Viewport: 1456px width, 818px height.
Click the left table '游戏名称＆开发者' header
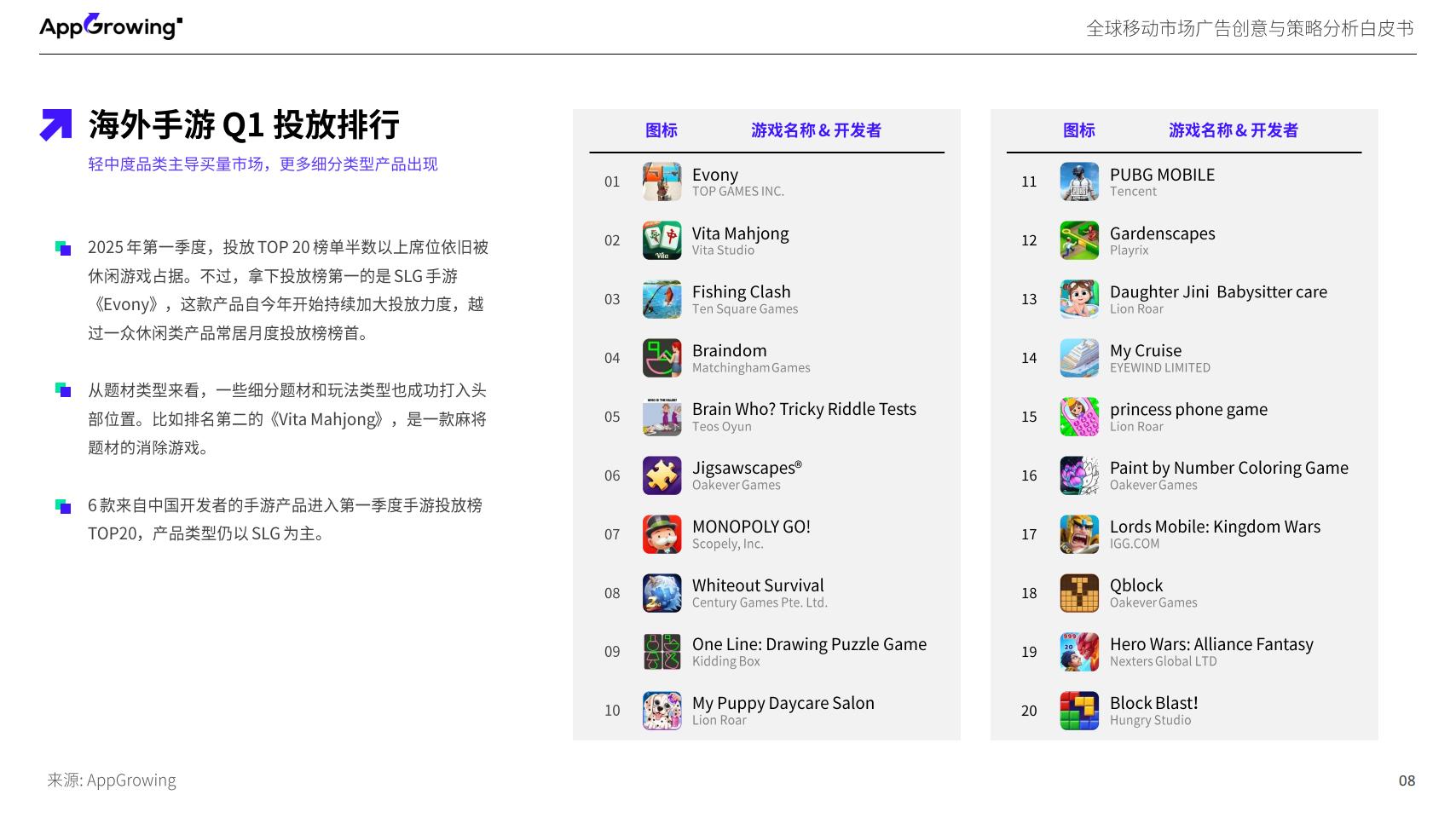[816, 130]
